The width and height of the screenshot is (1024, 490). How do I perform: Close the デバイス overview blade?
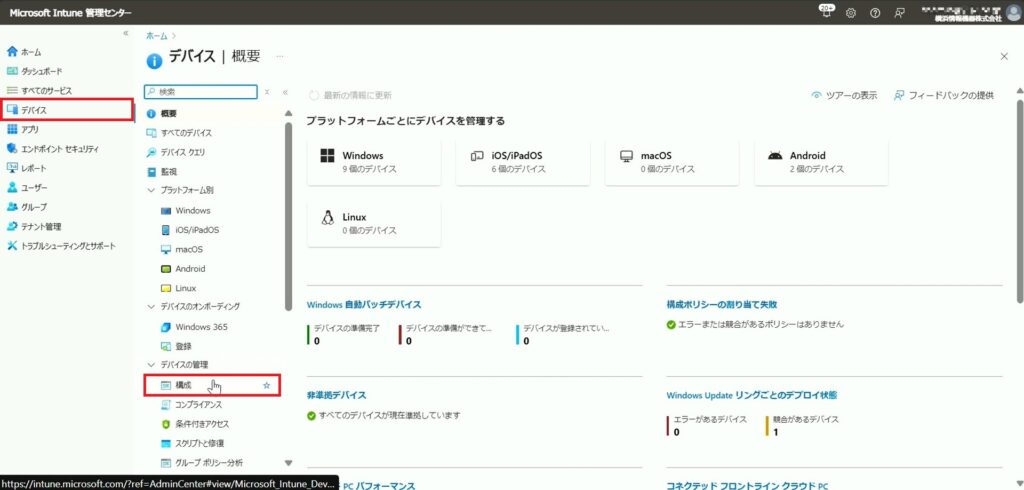pyautogui.click(x=1004, y=57)
